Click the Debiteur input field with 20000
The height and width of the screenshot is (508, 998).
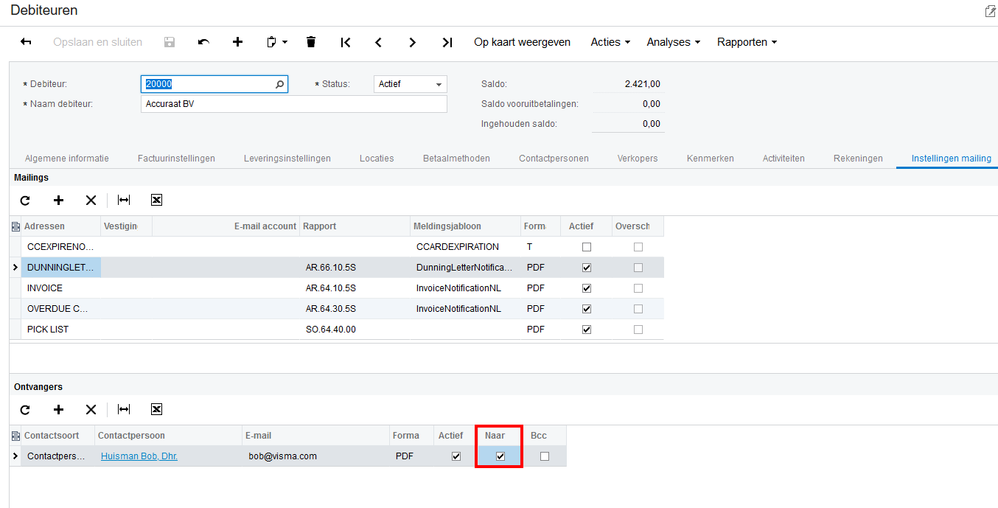[x=214, y=84]
